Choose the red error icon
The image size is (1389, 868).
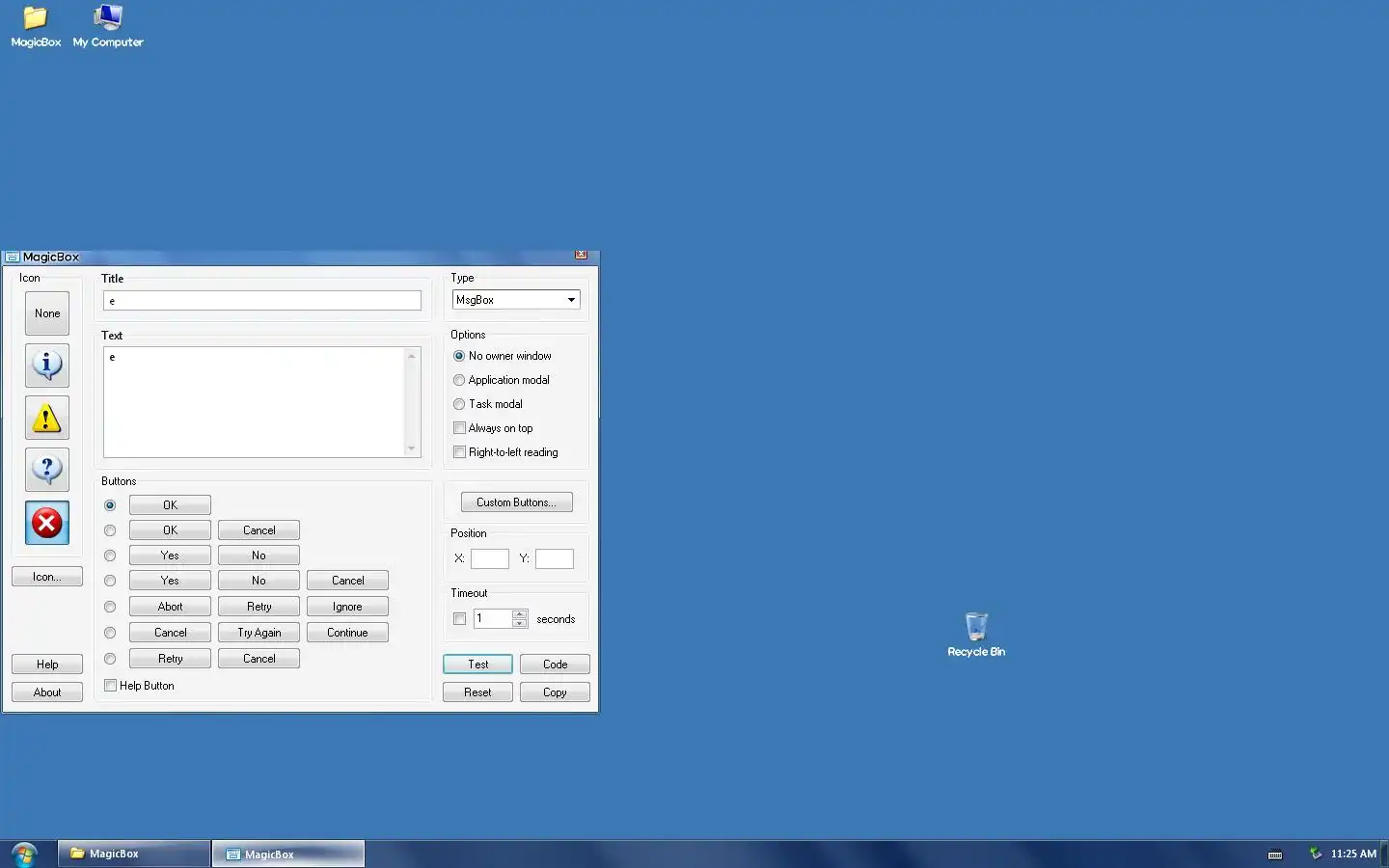[x=47, y=523]
